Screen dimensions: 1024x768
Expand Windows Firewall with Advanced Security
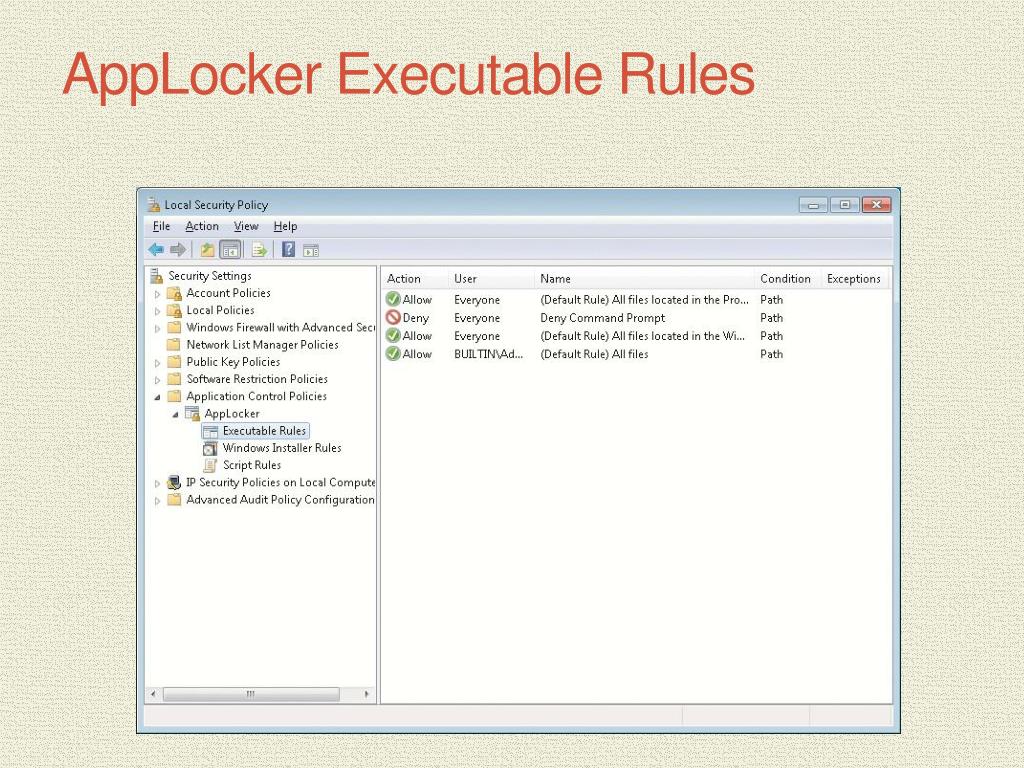[157, 328]
